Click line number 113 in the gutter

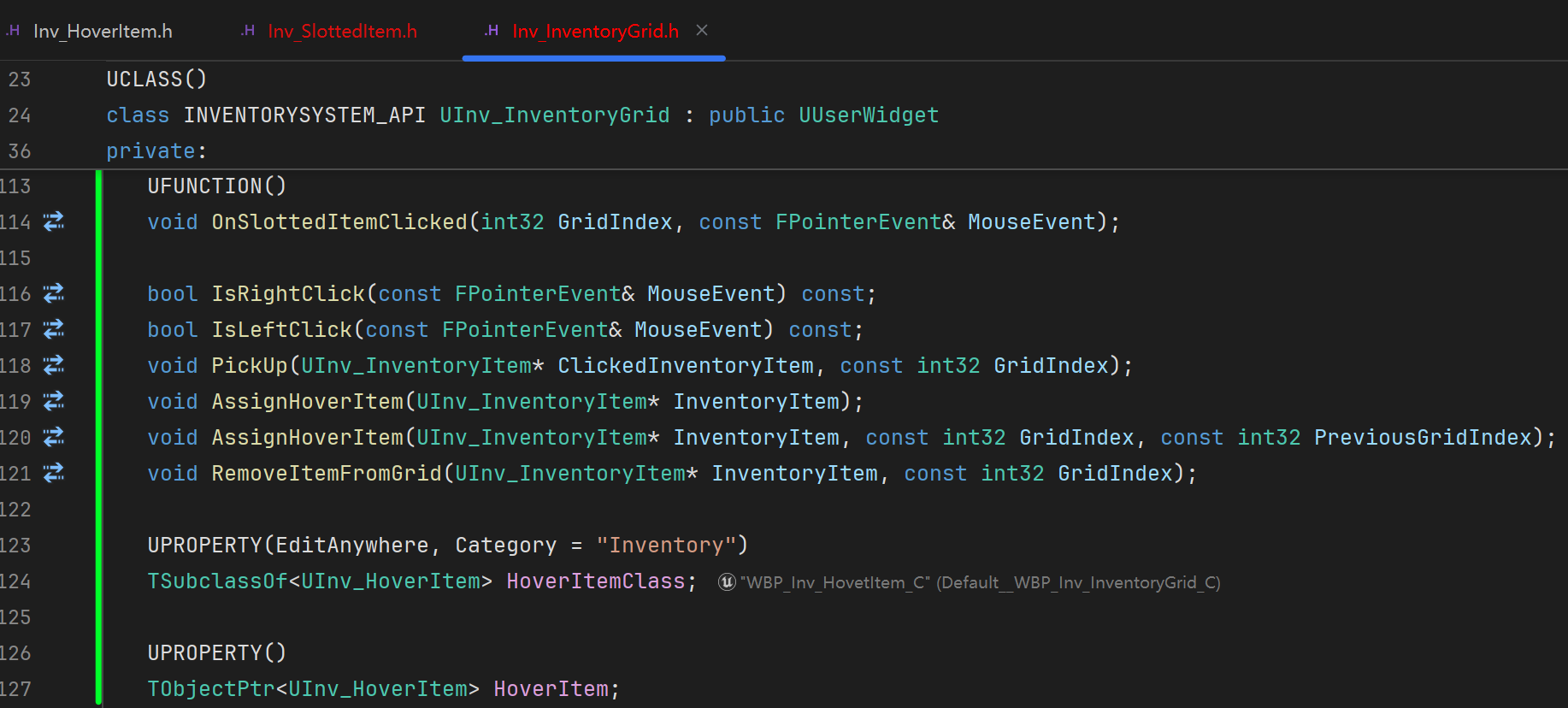pos(15,186)
